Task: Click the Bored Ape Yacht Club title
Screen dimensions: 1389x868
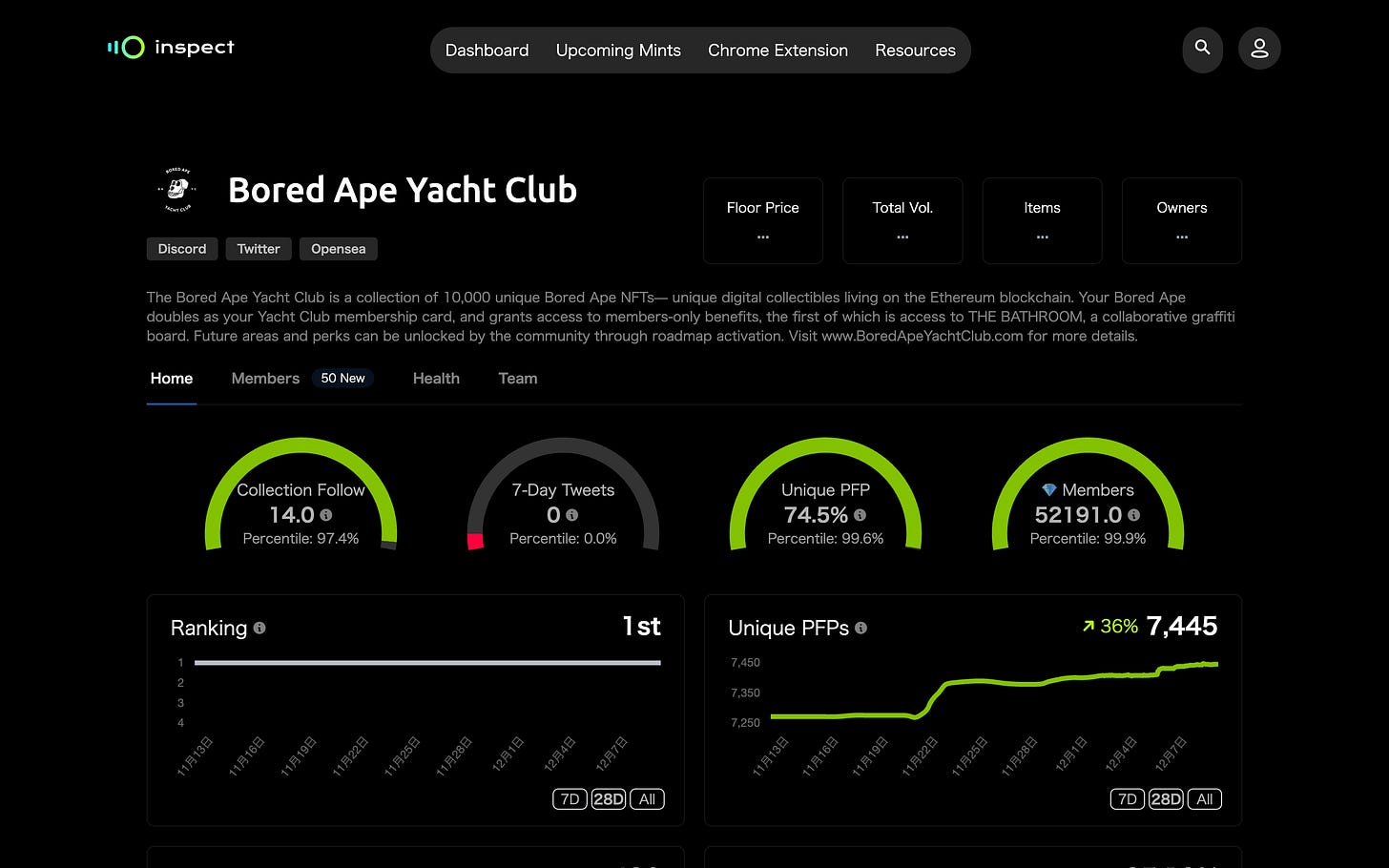Action: pyautogui.click(x=403, y=190)
